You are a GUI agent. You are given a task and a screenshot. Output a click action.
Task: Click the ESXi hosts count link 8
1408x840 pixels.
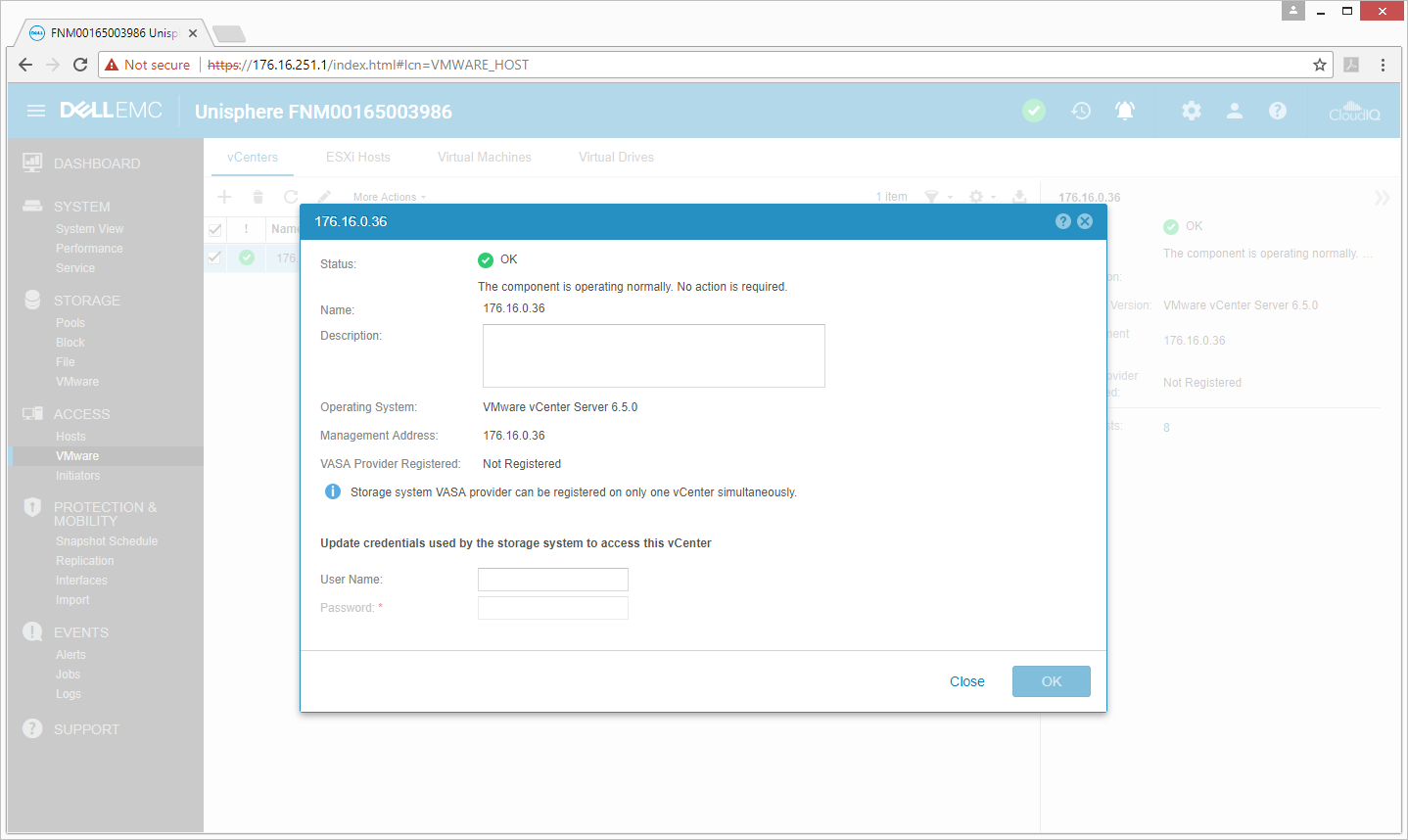pyautogui.click(x=1166, y=428)
